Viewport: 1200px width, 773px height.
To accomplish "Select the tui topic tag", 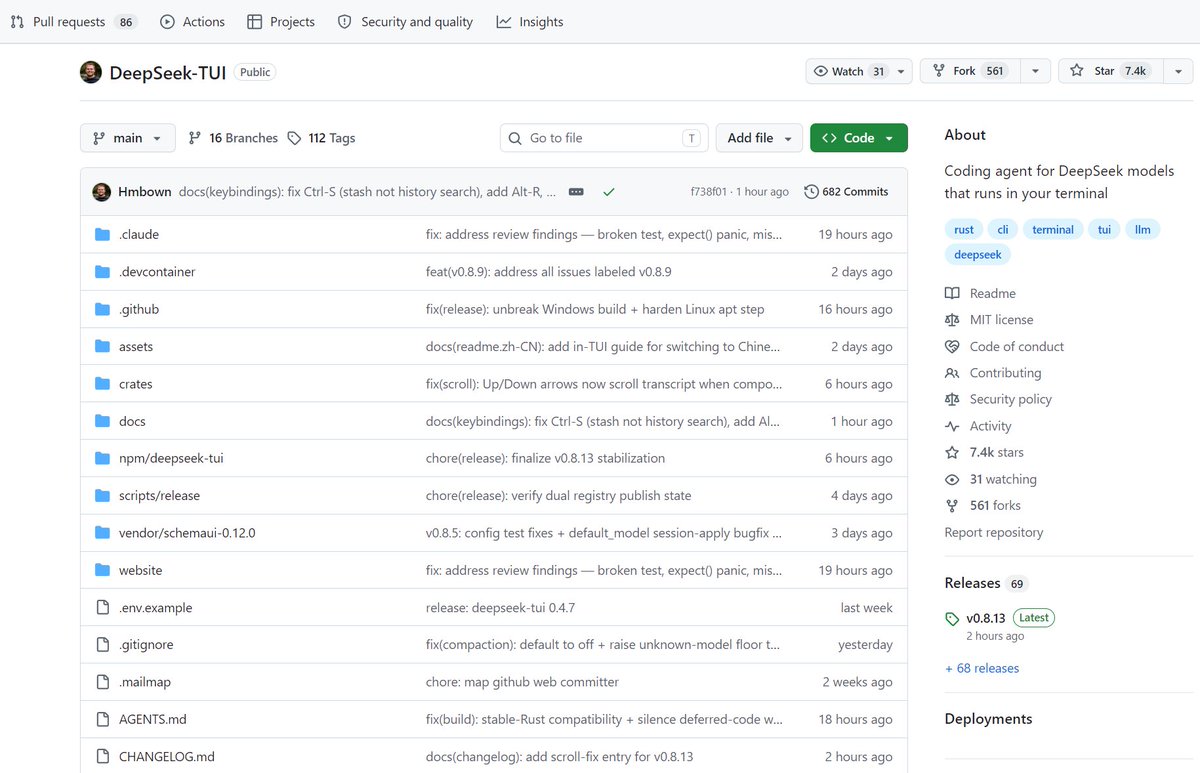I will pos(1105,229).
